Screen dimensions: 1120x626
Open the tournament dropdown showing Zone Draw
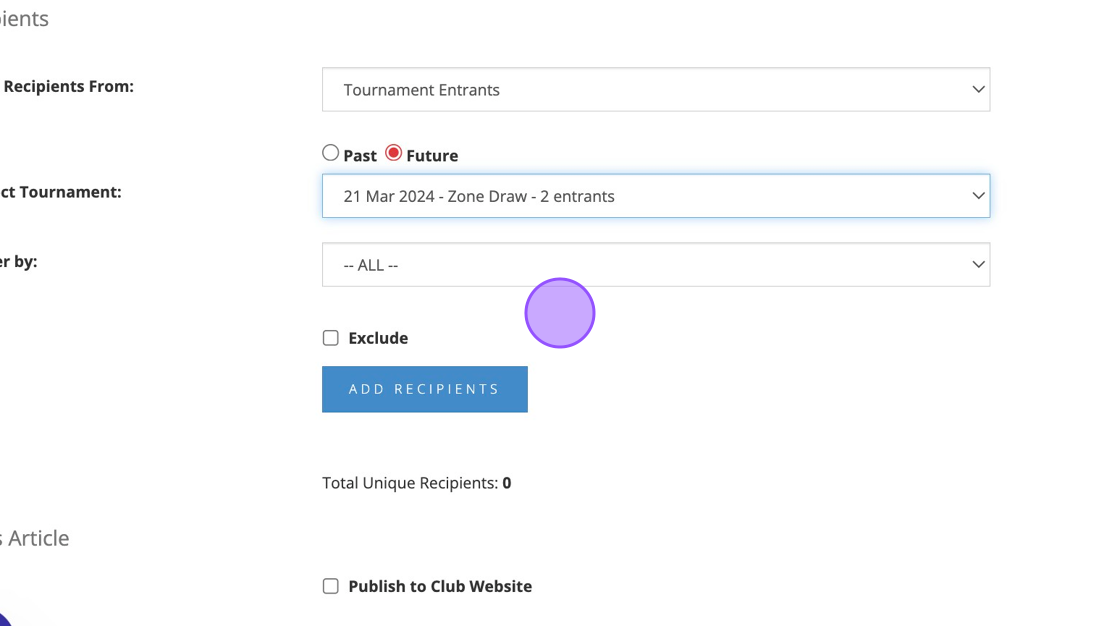pyautogui.click(x=655, y=196)
